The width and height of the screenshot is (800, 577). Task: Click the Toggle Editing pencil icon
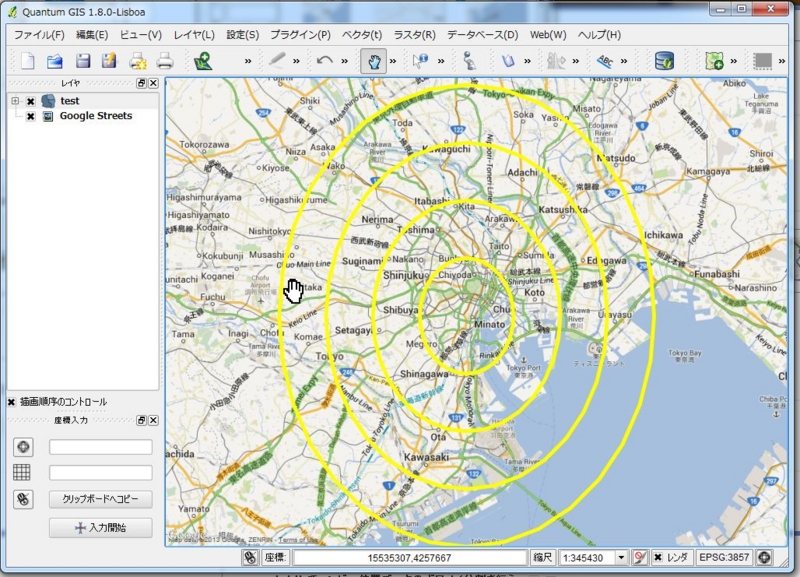point(277,60)
